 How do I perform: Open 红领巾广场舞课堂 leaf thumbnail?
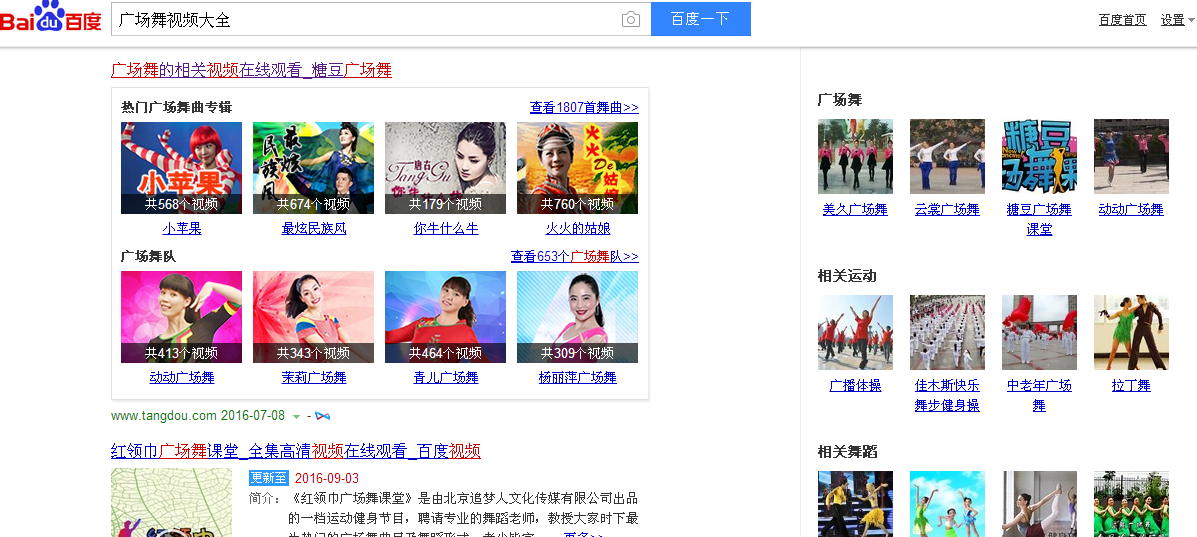pyautogui.click(x=172, y=503)
